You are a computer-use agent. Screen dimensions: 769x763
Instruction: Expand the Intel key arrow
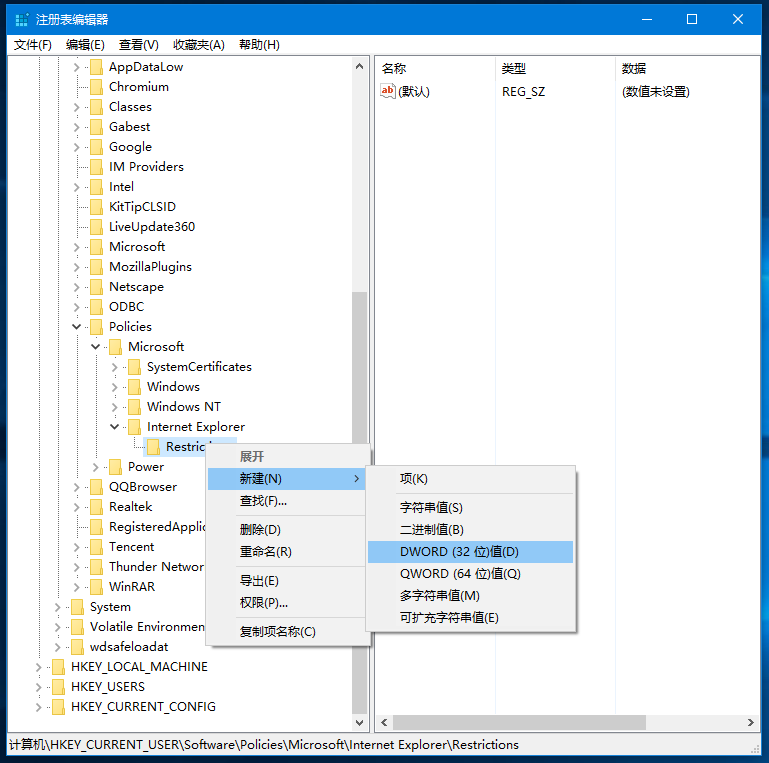coord(77,187)
